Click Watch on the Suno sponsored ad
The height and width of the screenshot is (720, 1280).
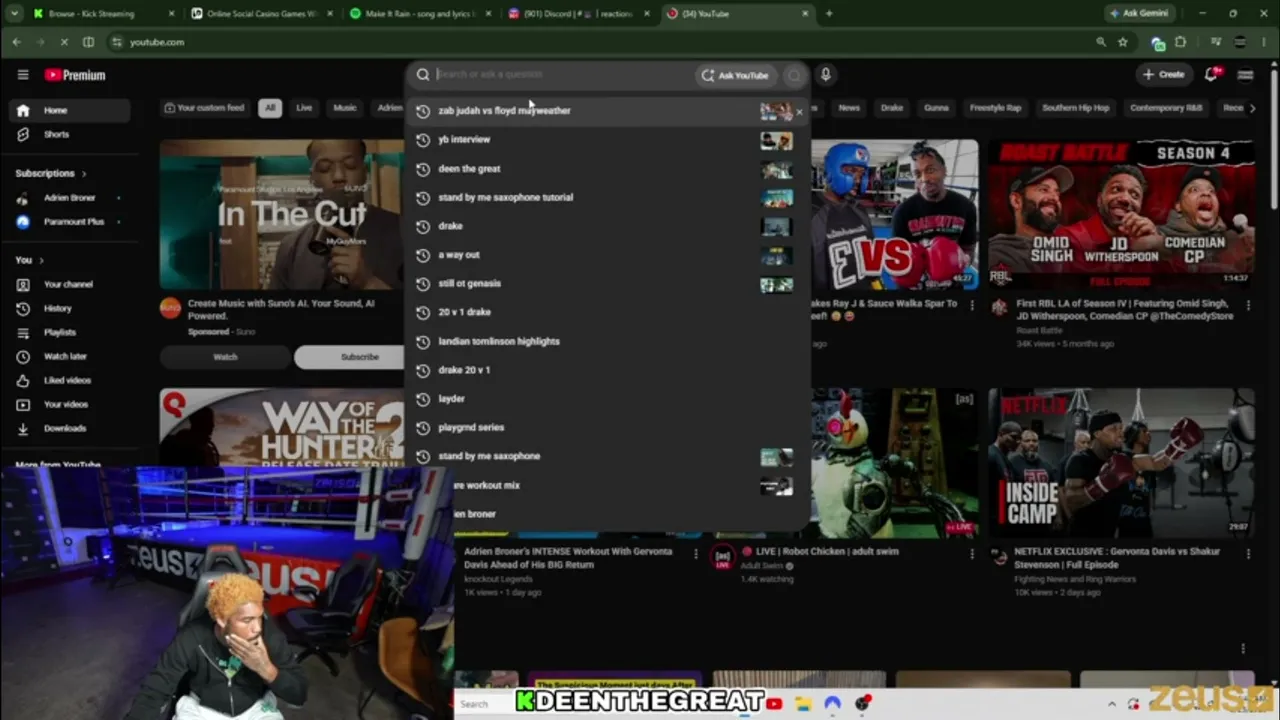(226, 357)
